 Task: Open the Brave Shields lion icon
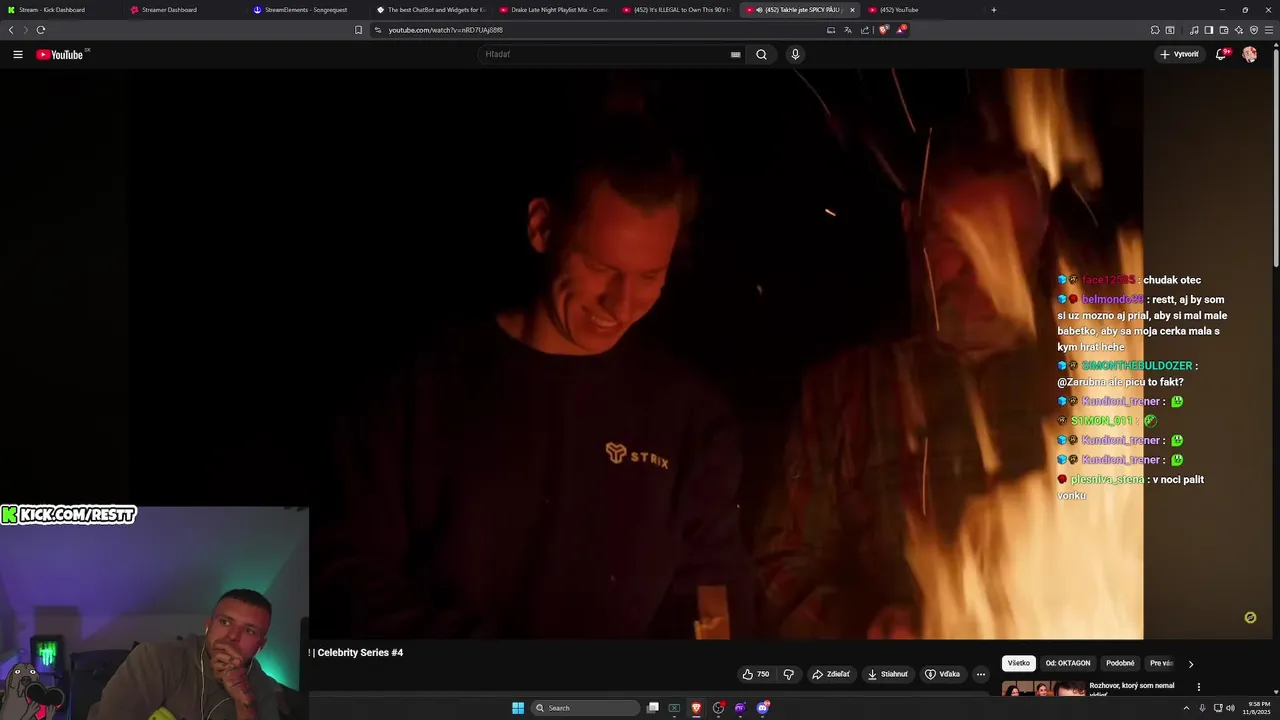point(884,30)
